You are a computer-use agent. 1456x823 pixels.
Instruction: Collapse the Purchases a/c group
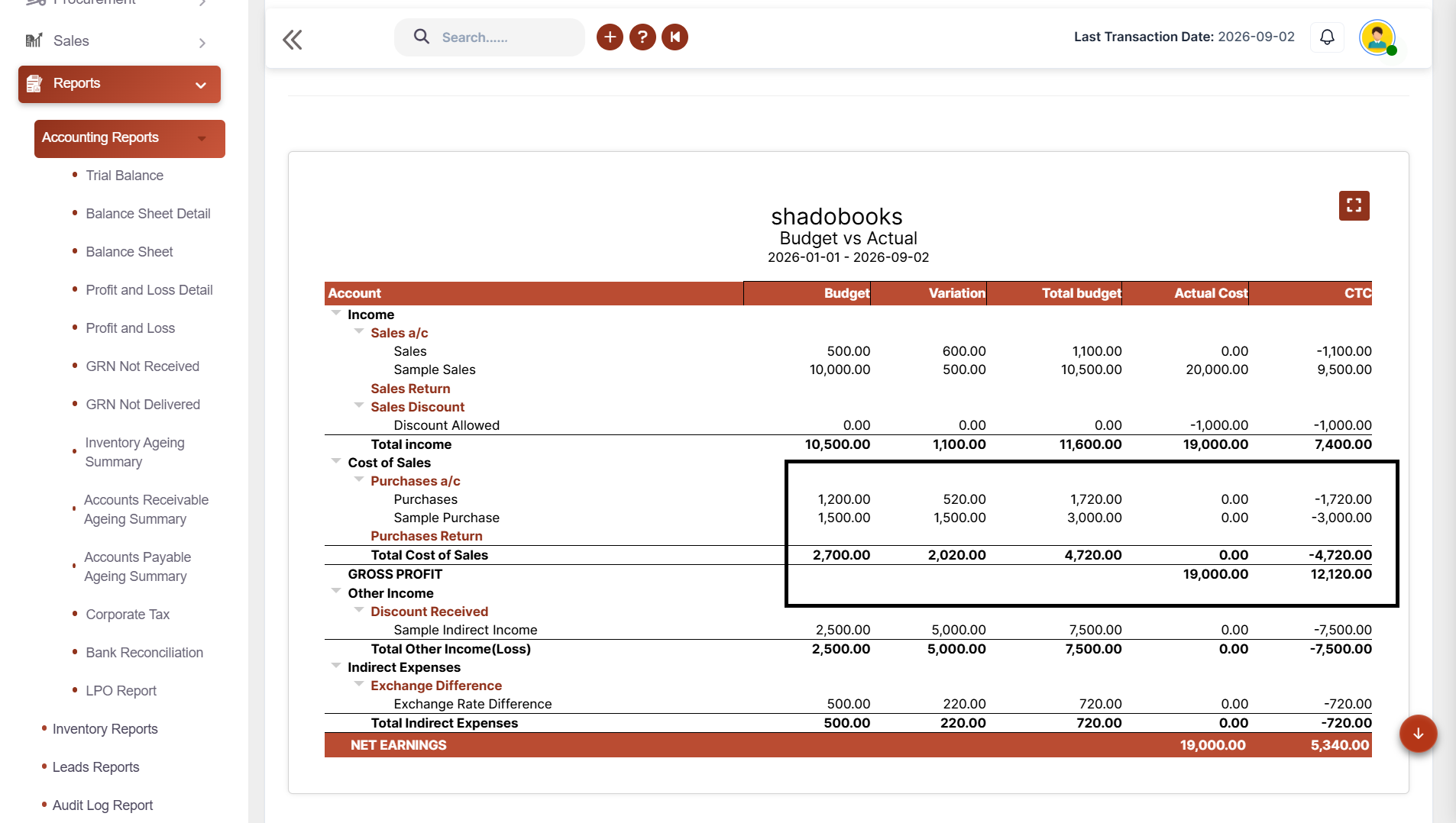(x=359, y=479)
